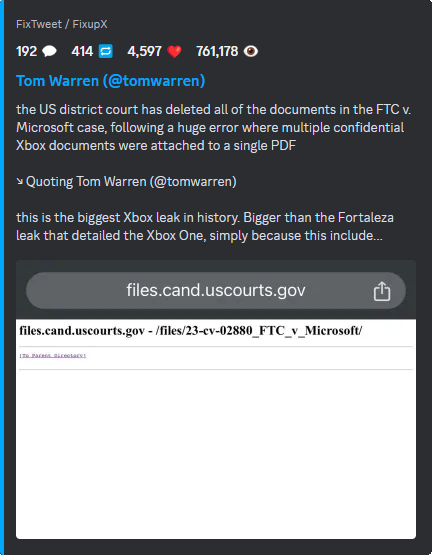Open Tom Warren (@tomwarren) profile link

click(111, 81)
